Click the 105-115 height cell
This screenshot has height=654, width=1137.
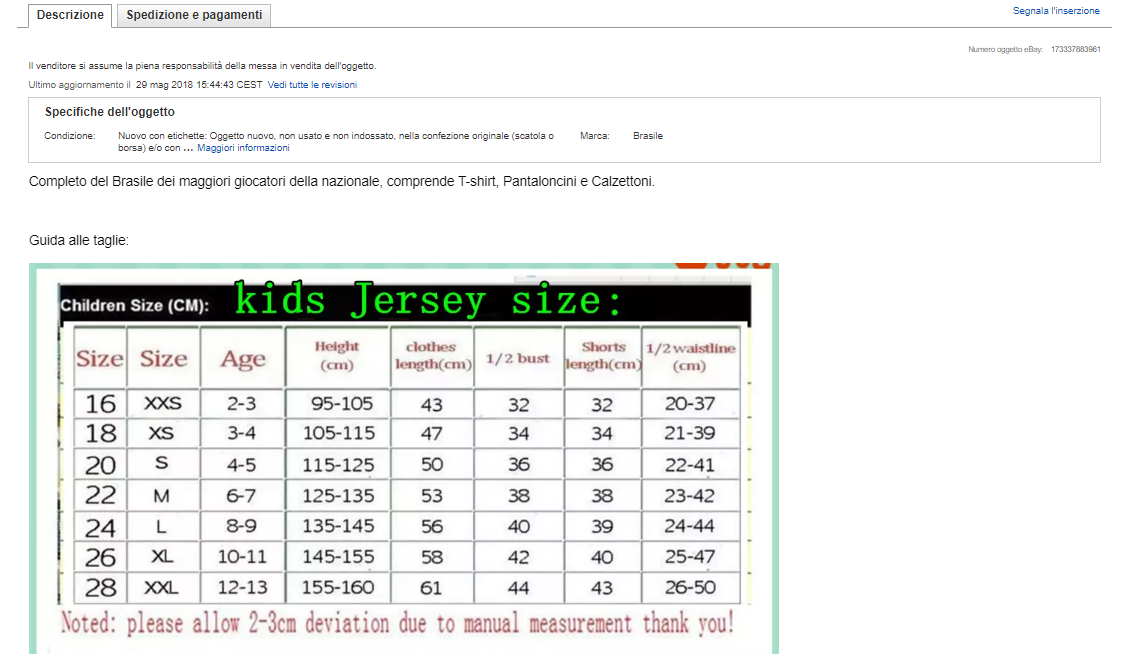pos(339,433)
